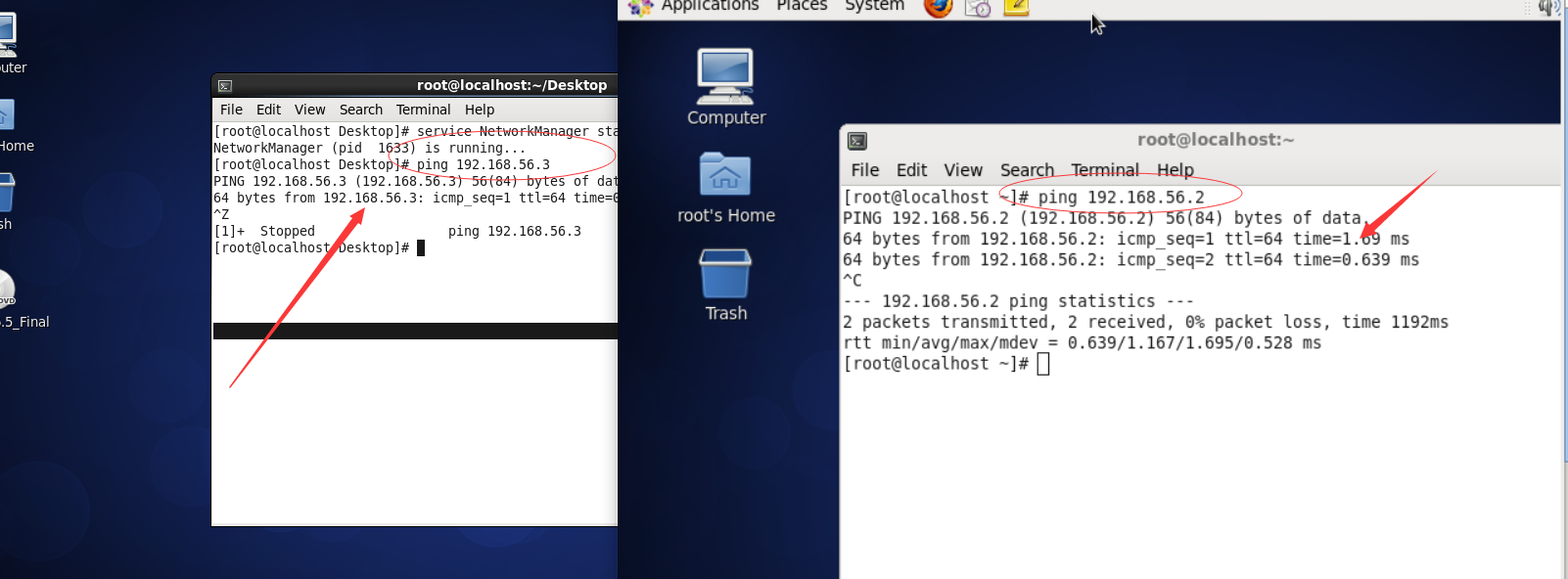Click line 'rtt min/avg/max/mdev' in right terminal
The height and width of the screenshot is (579, 1568).
(1082, 343)
